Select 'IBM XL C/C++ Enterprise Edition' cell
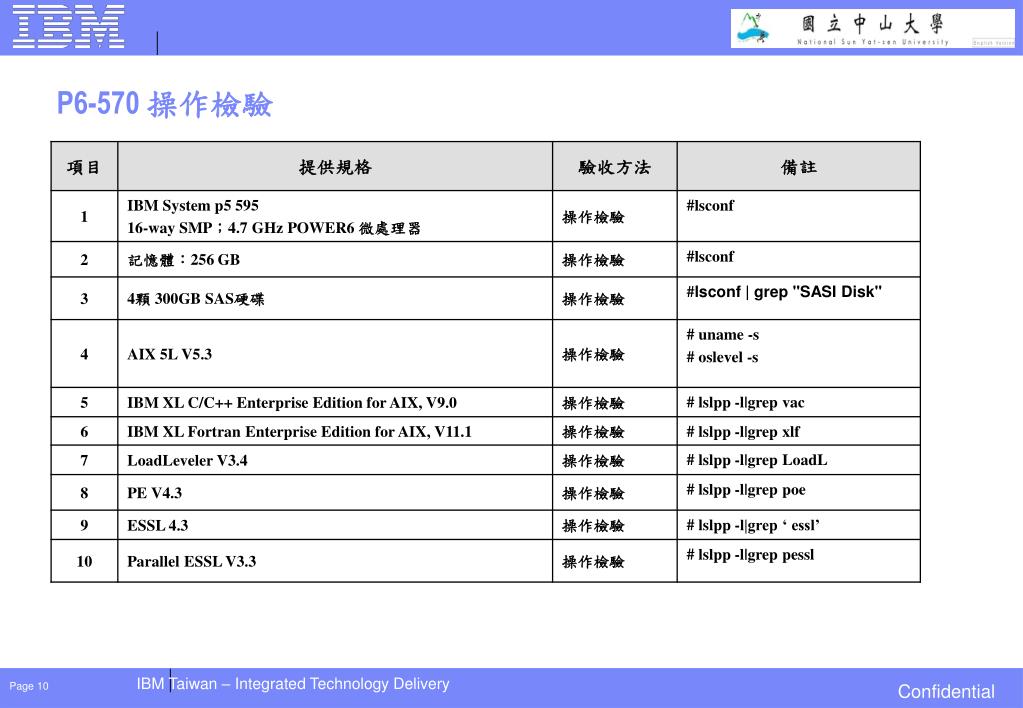The width and height of the screenshot is (1023, 708). 335,403
